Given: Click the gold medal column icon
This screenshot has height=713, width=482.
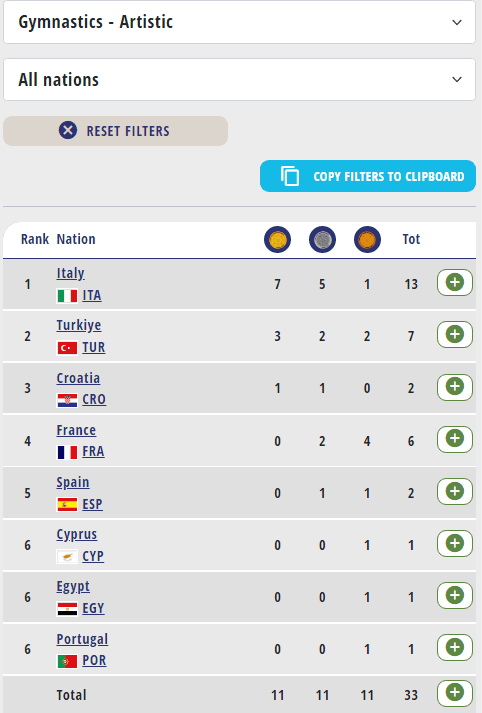Looking at the screenshot, I should pyautogui.click(x=277, y=239).
